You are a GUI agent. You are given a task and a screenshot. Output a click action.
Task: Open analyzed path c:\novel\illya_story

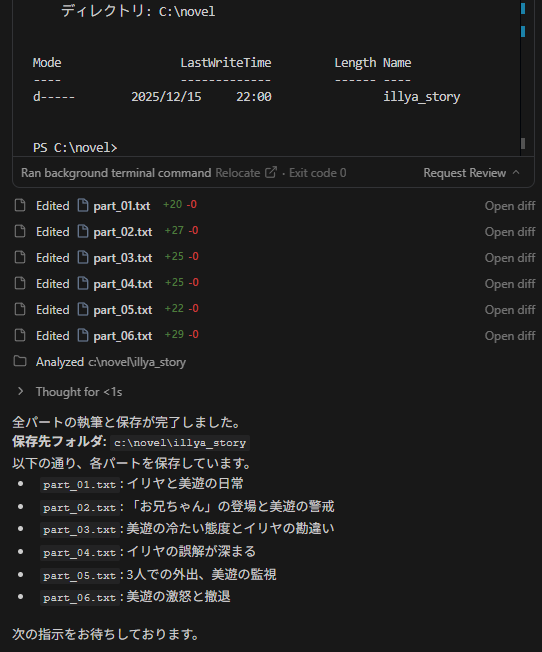coord(137,362)
